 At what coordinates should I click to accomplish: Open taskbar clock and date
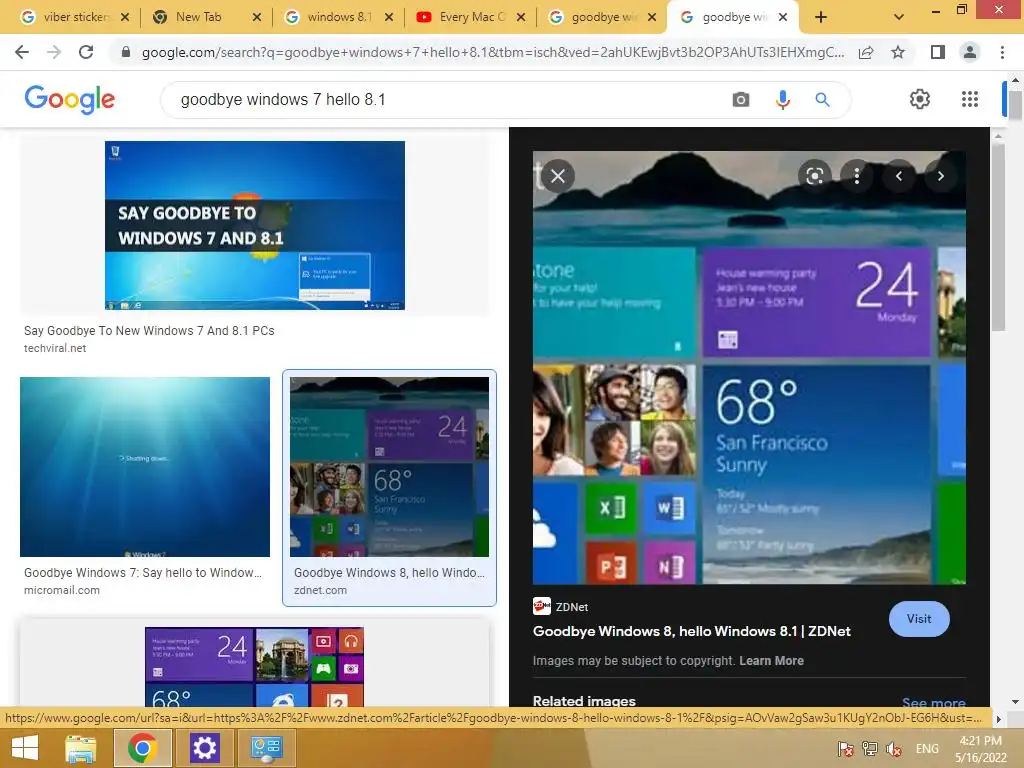point(980,749)
